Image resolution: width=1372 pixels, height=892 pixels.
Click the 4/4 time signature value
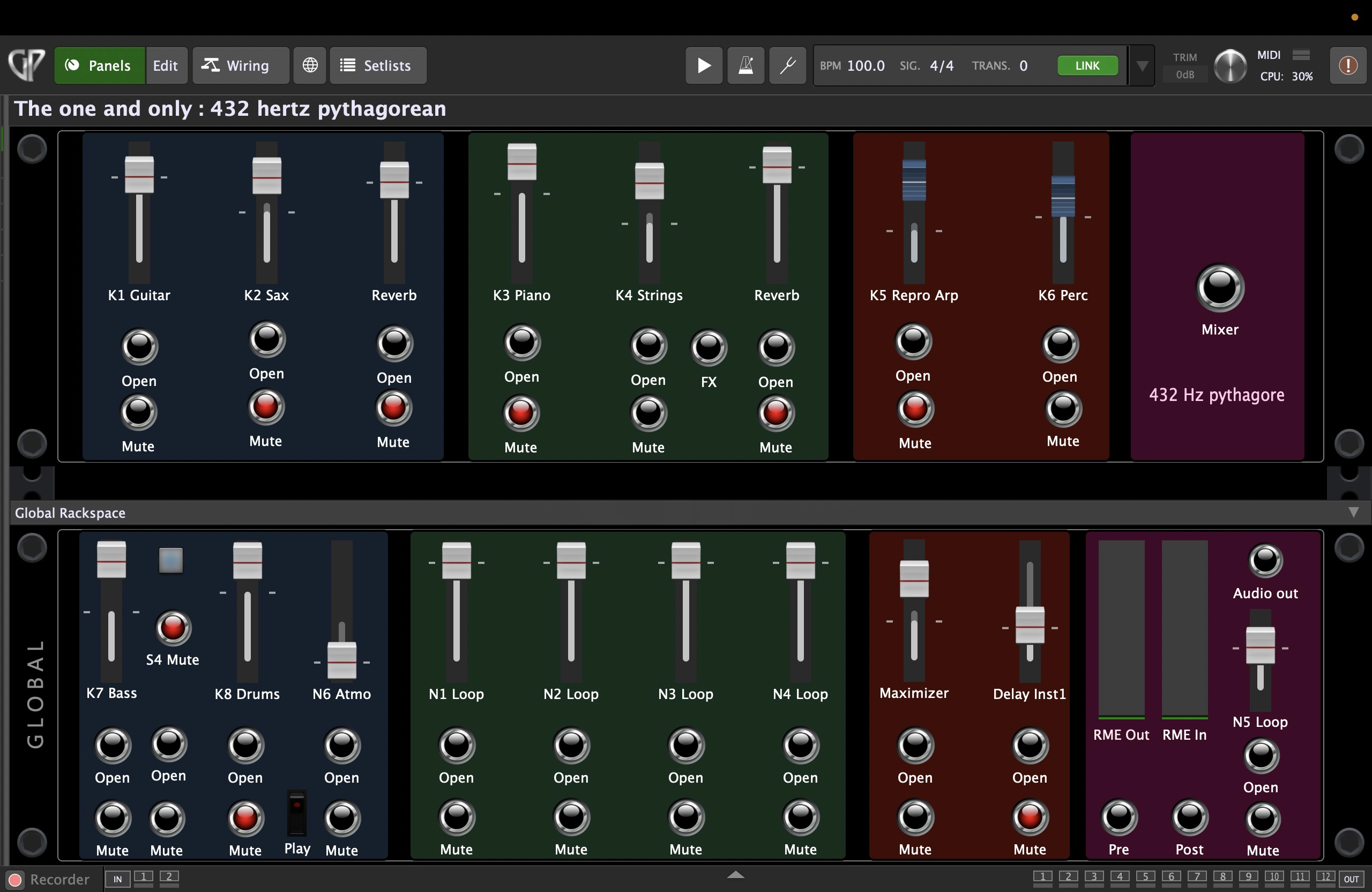click(942, 66)
